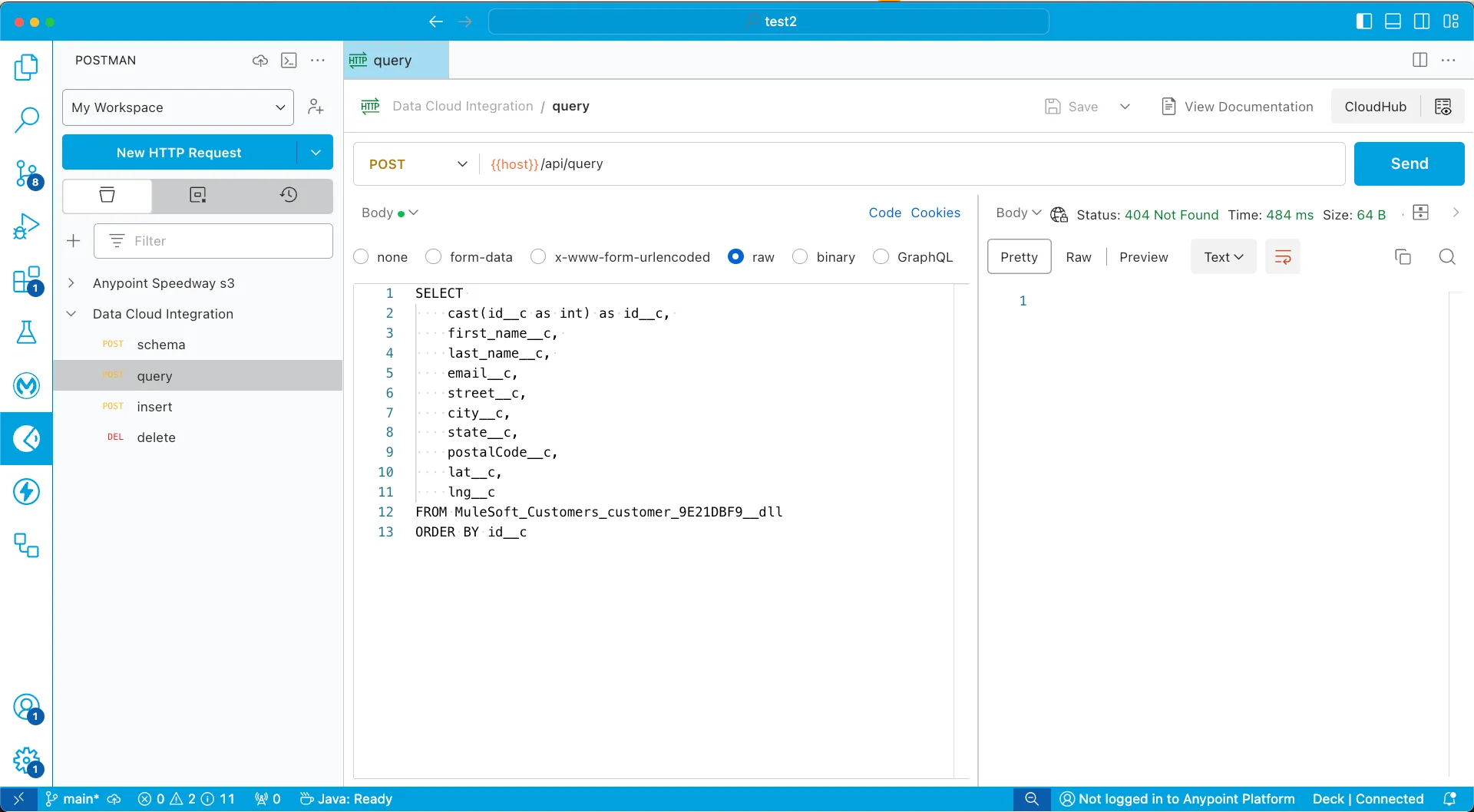
Task: Go back with the left arrow
Action: coord(436,21)
